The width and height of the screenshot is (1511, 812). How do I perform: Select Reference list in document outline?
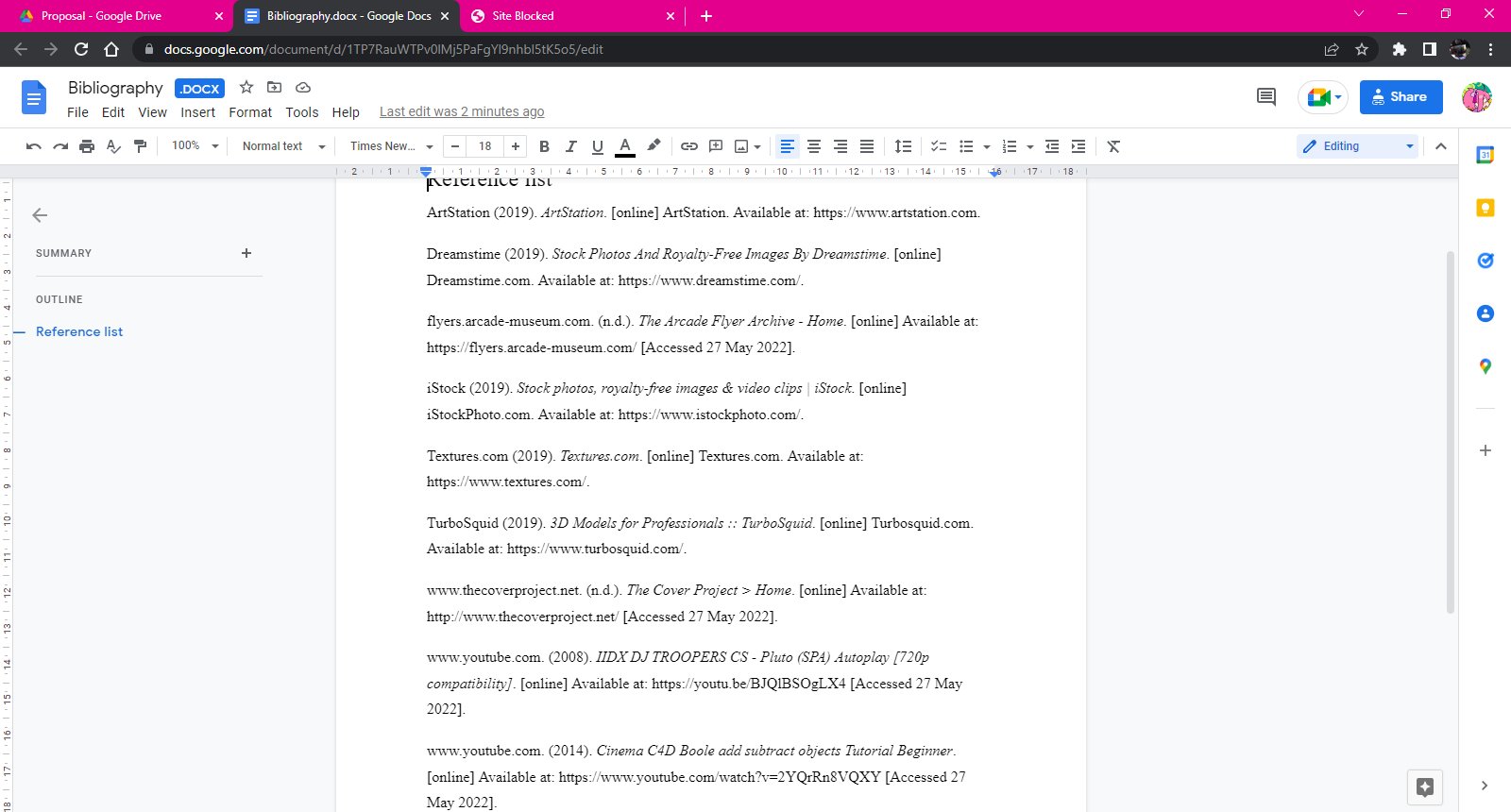tap(79, 332)
